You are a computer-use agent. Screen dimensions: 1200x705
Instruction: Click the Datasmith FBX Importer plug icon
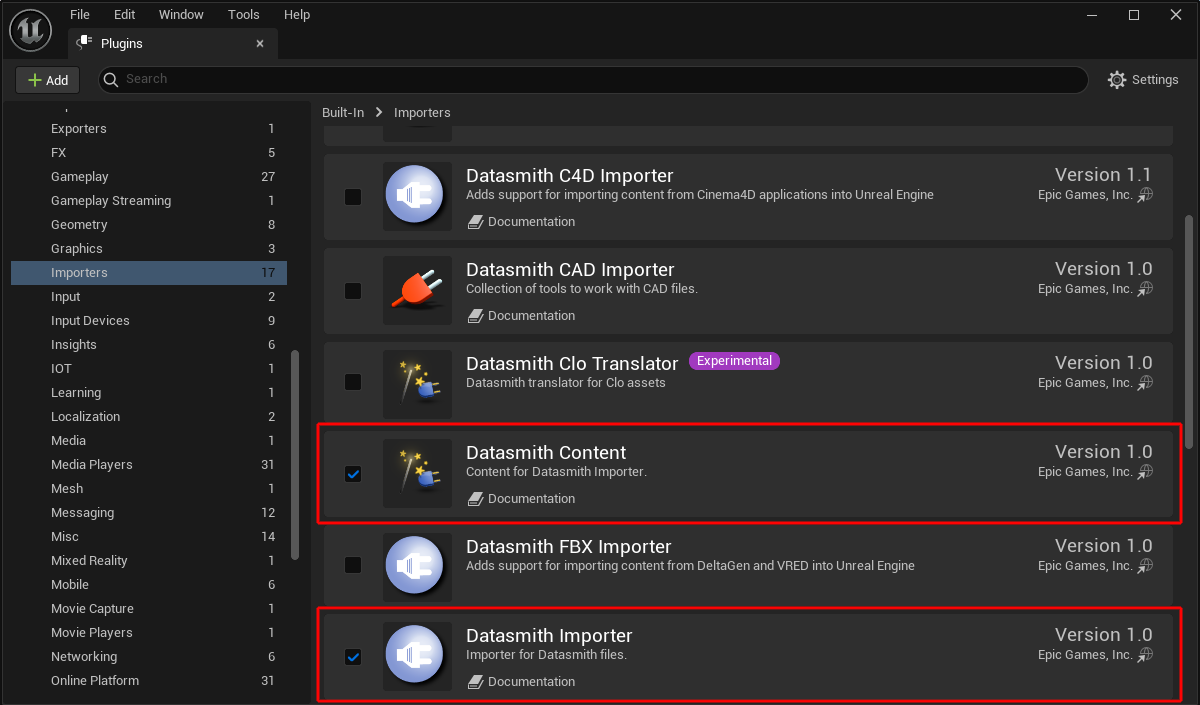(x=417, y=565)
